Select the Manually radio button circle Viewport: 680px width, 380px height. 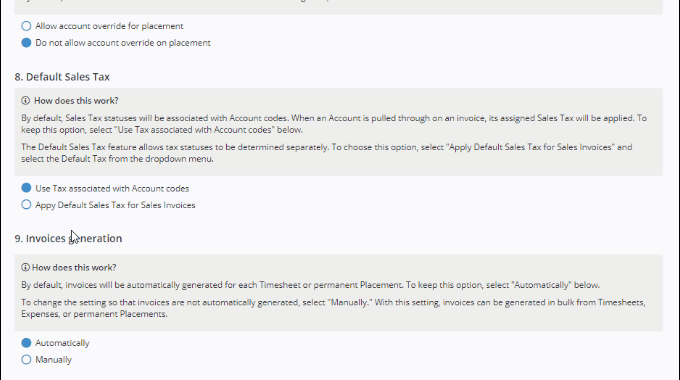pyautogui.click(x=26, y=360)
